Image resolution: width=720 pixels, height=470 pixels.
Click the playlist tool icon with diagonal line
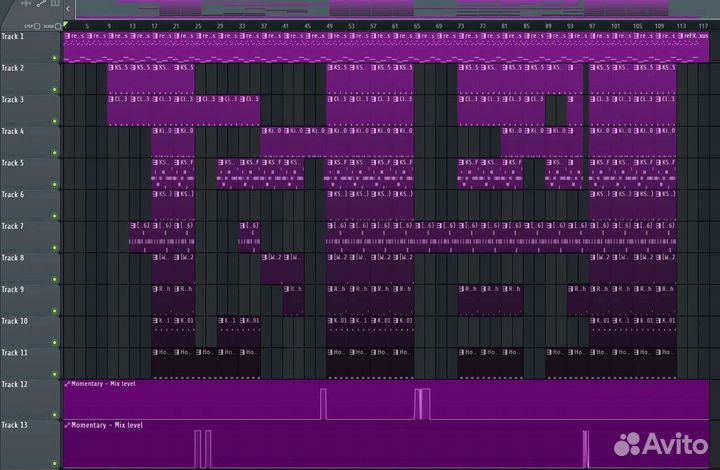click(x=41, y=5)
